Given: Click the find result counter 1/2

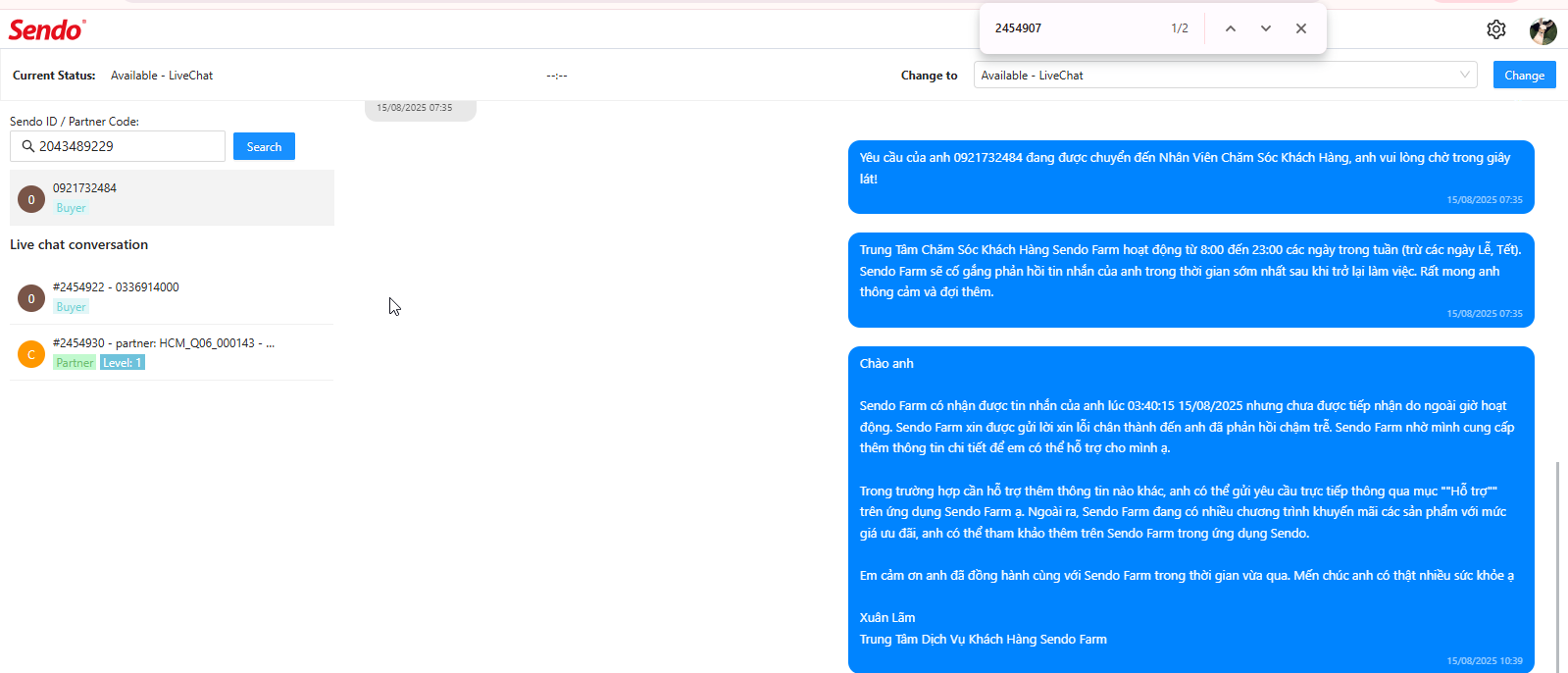Looking at the screenshot, I should tap(1180, 28).
